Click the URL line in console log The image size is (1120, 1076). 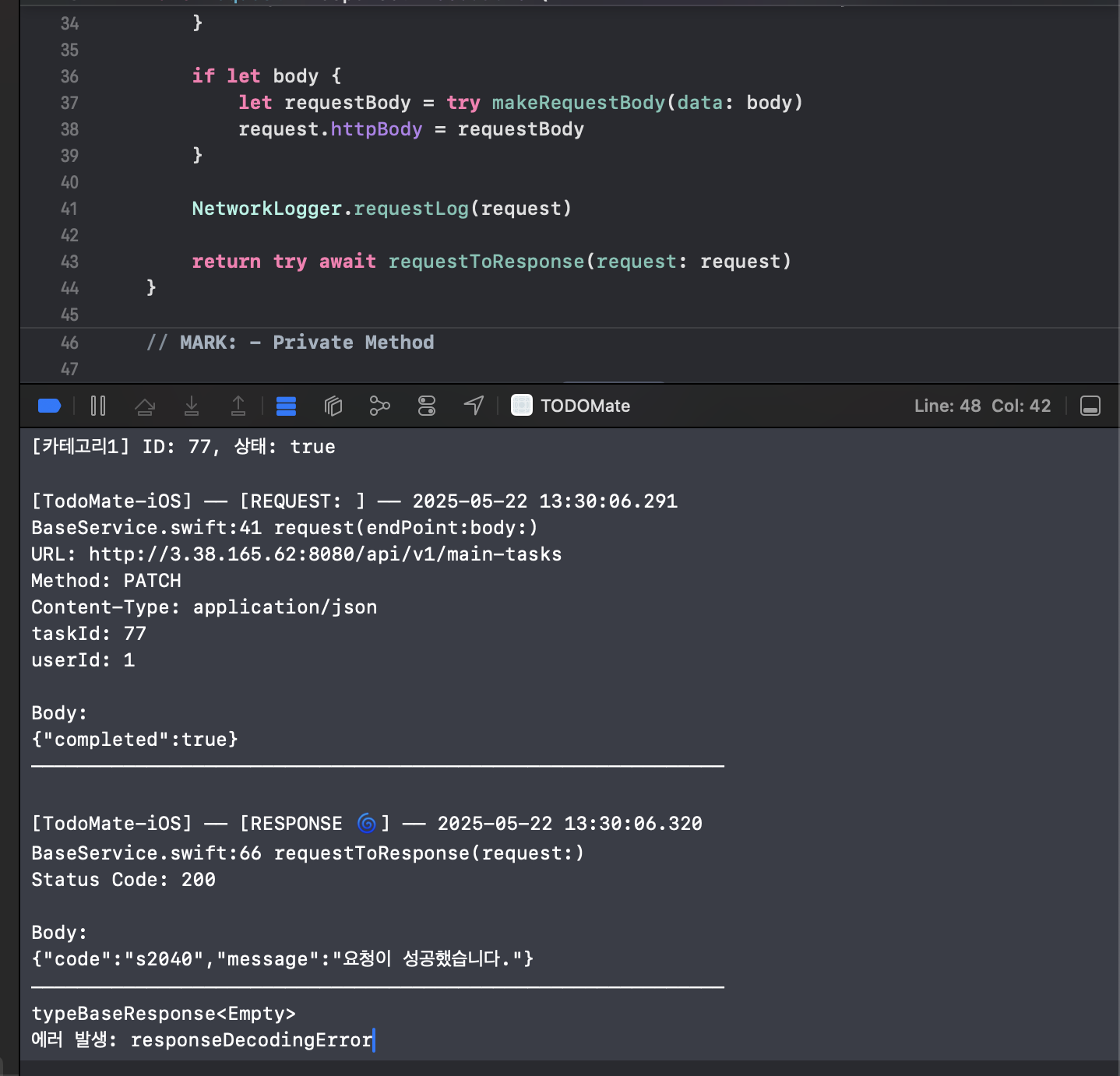tap(296, 554)
